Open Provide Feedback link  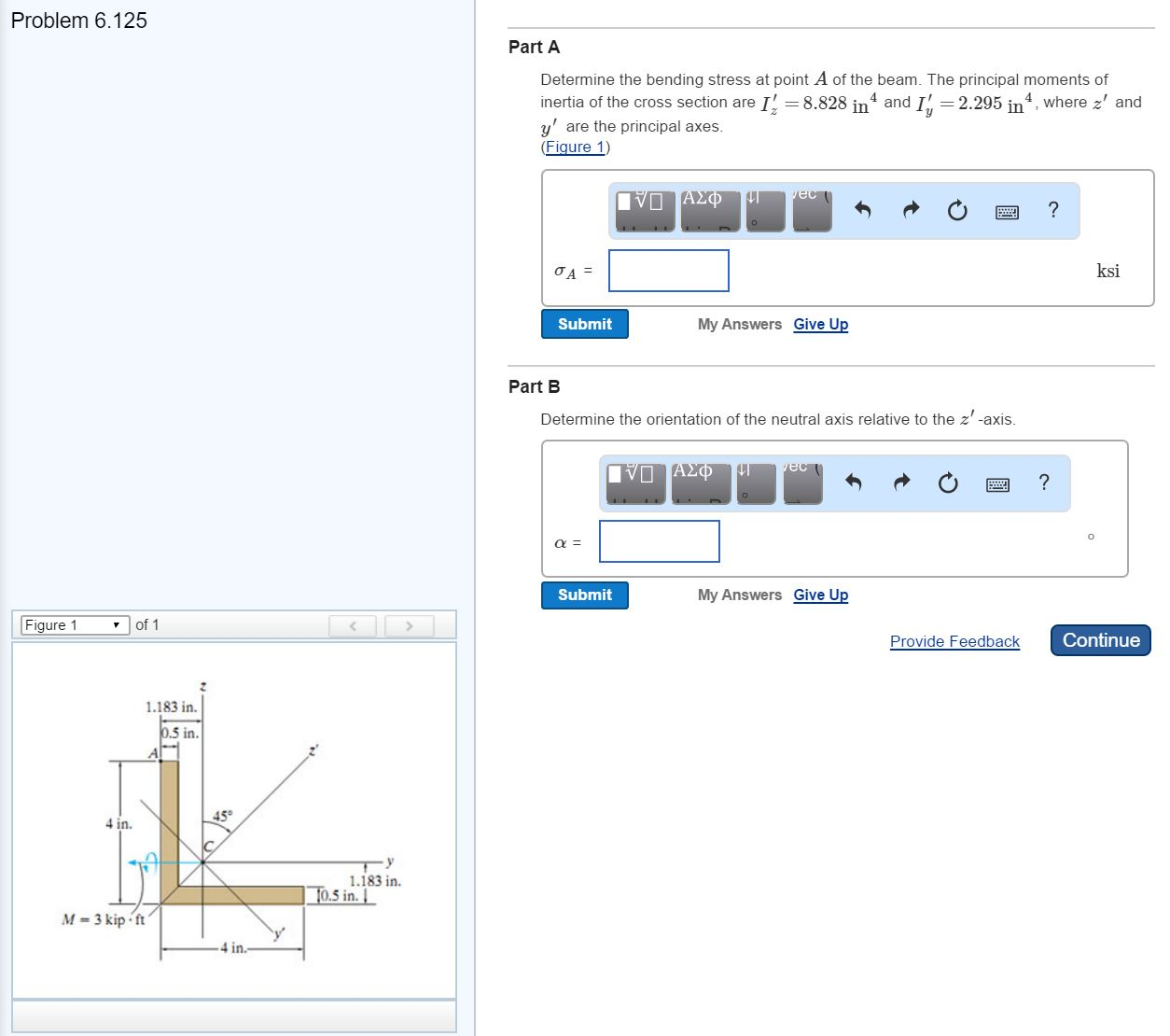954,641
